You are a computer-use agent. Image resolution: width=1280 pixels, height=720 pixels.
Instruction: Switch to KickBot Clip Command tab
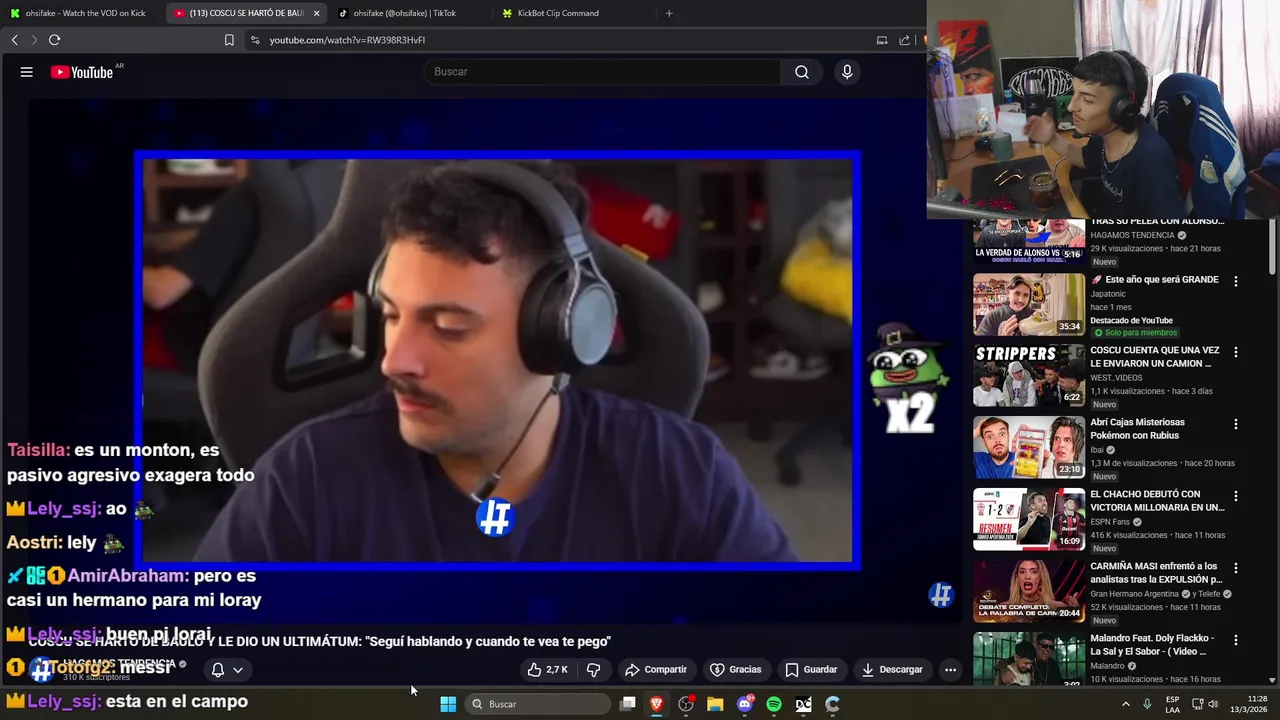pos(571,13)
